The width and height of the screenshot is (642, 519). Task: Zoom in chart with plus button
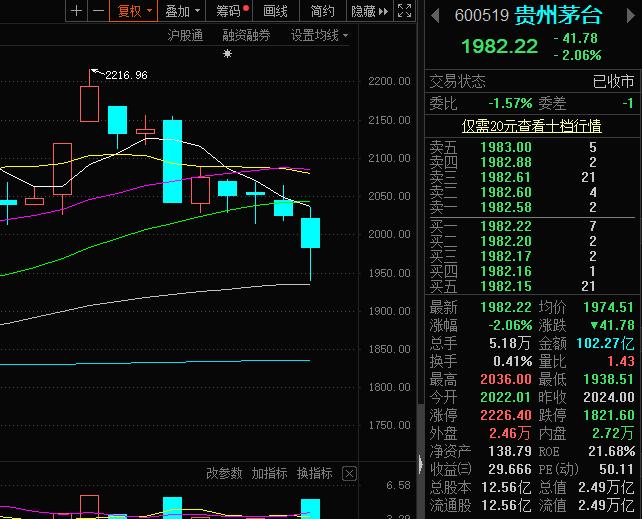(x=77, y=11)
